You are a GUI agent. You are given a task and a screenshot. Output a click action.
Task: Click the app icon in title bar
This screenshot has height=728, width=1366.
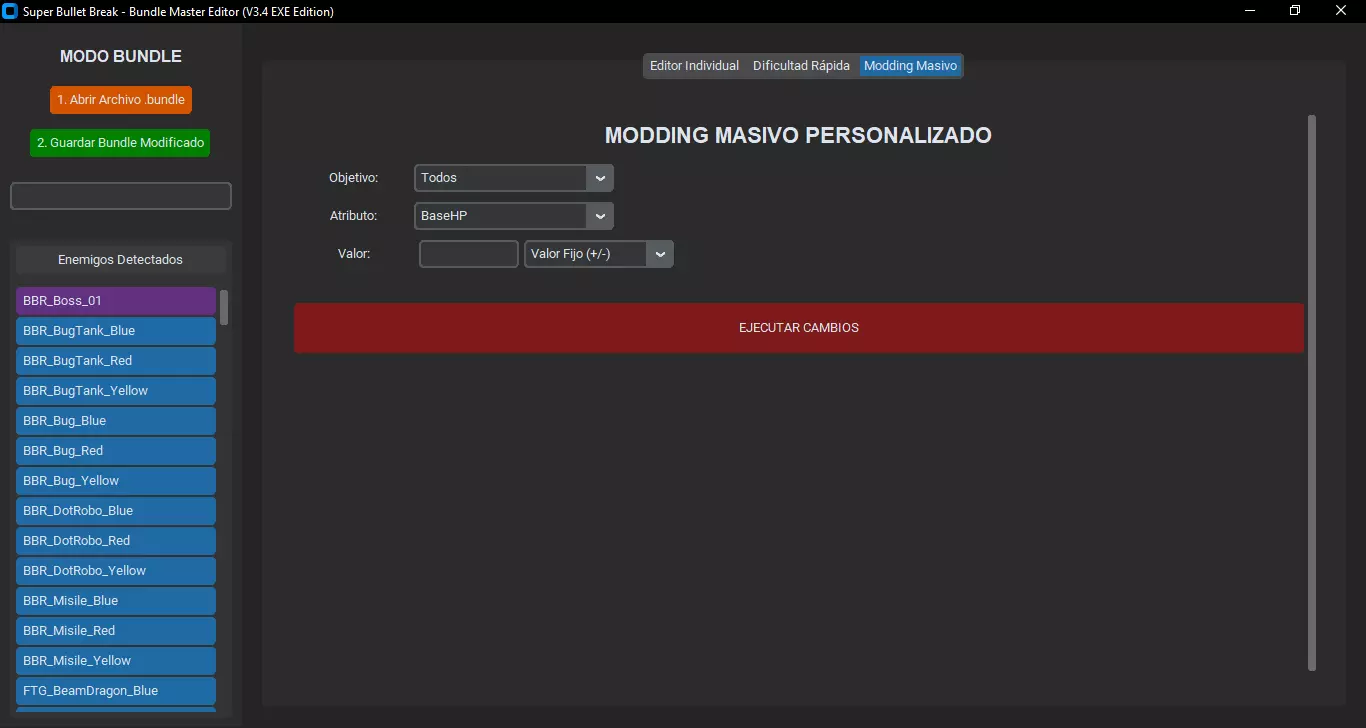[x=11, y=11]
